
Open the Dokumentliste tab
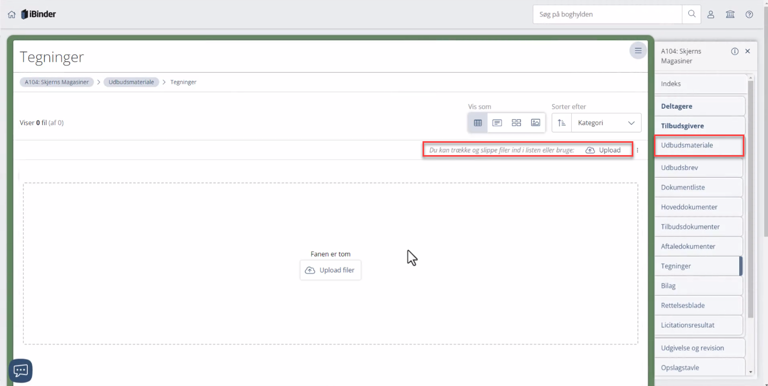[699, 187]
